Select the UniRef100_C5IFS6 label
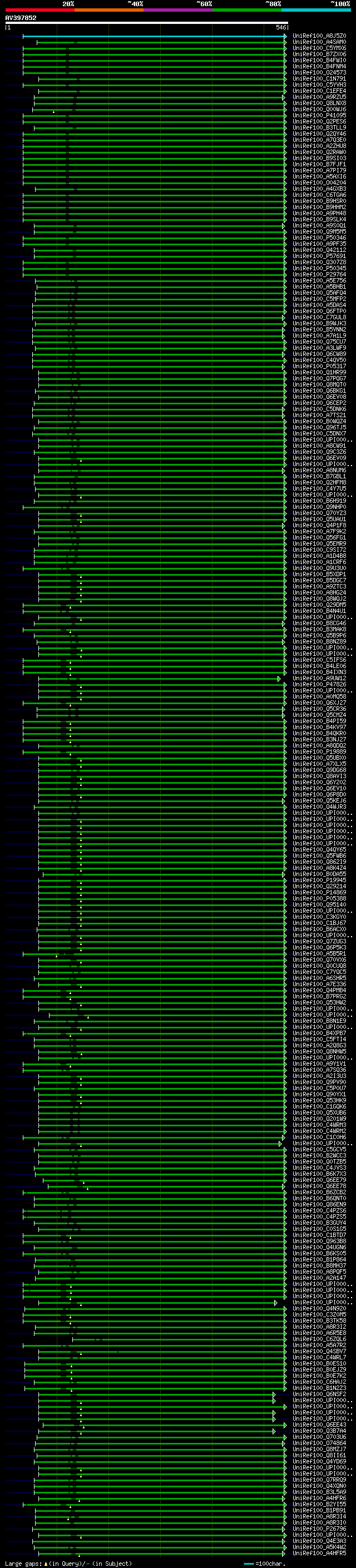The image size is (356, 1568). (319, 660)
